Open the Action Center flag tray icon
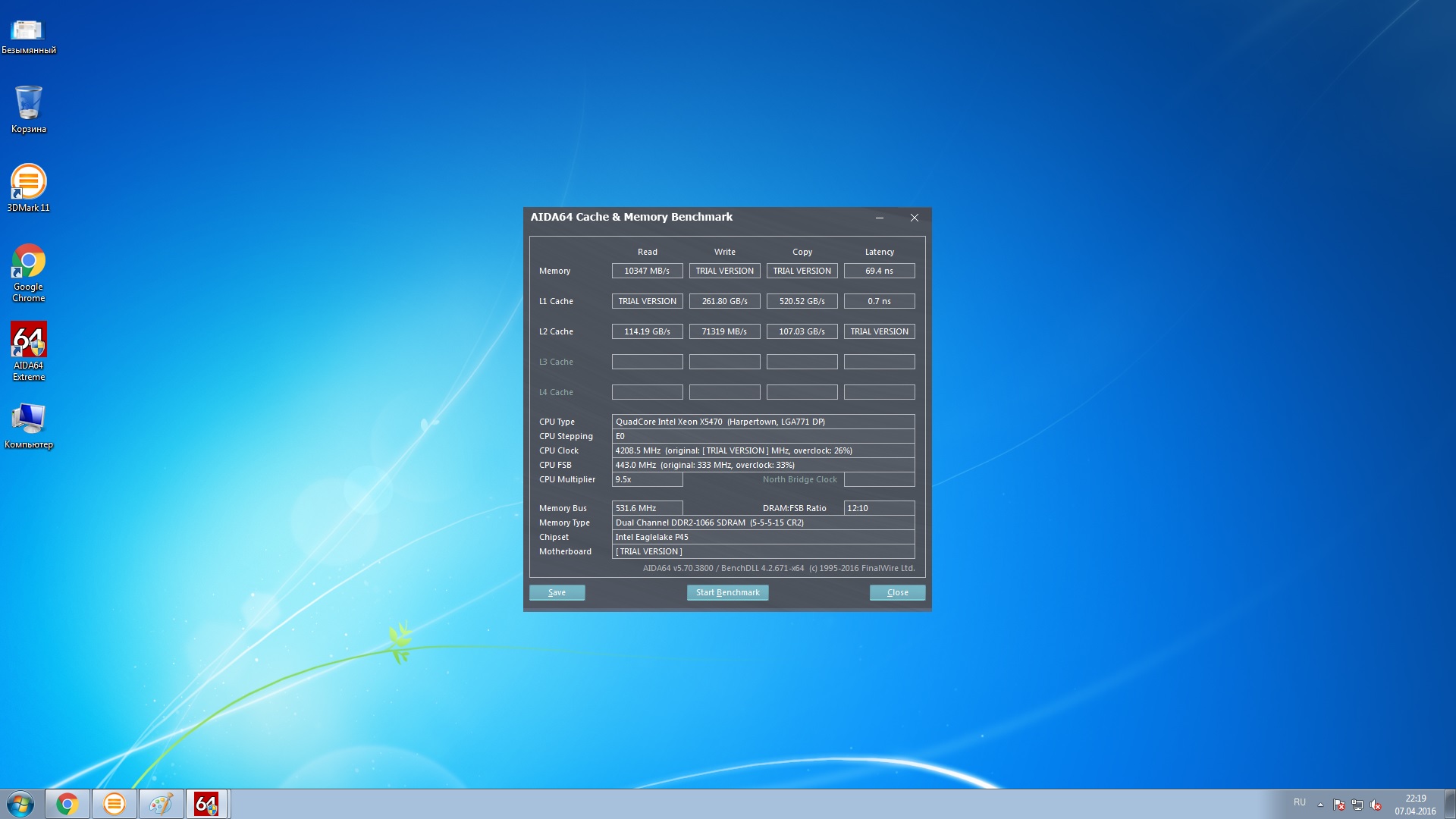Image resolution: width=1456 pixels, height=819 pixels. coord(1339,805)
